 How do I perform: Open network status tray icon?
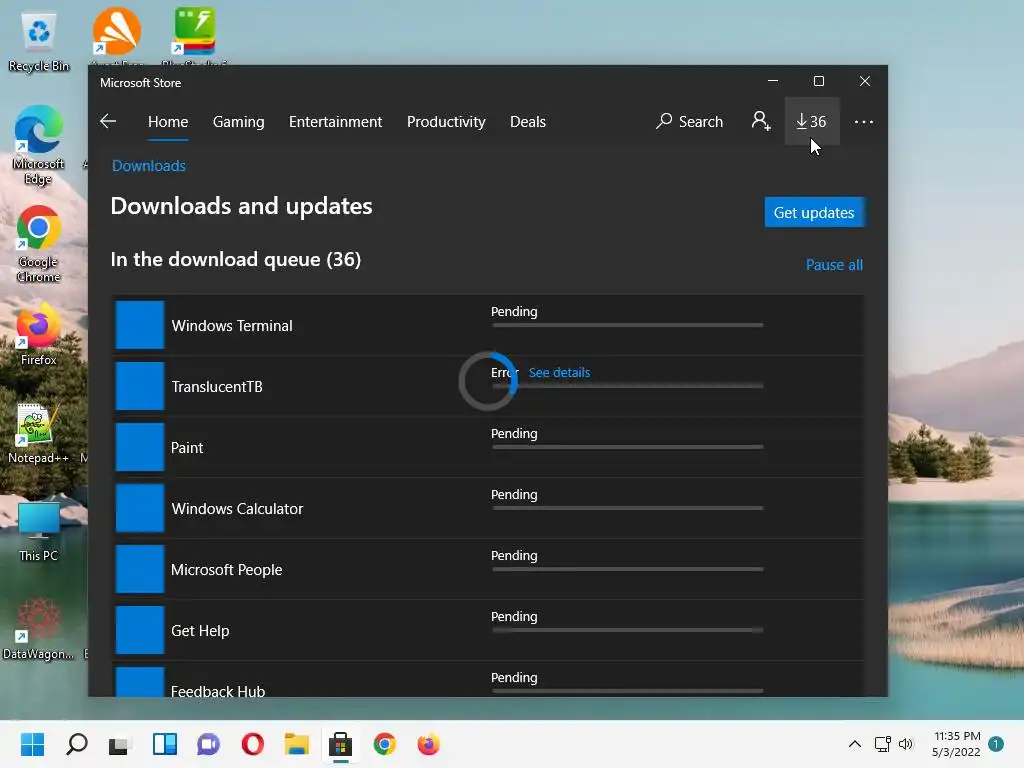click(x=882, y=744)
